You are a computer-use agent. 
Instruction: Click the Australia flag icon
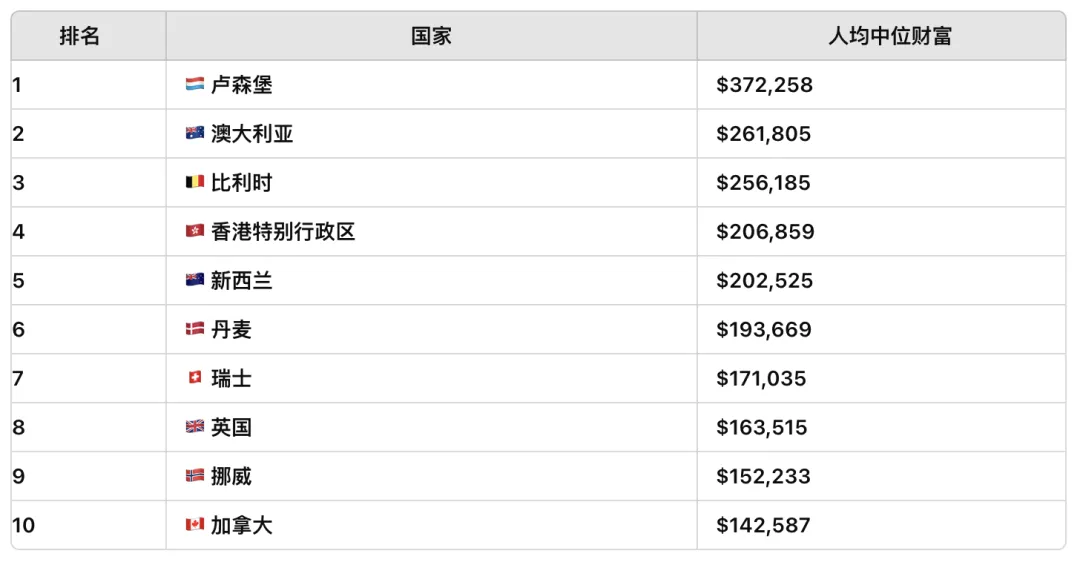coord(195,133)
